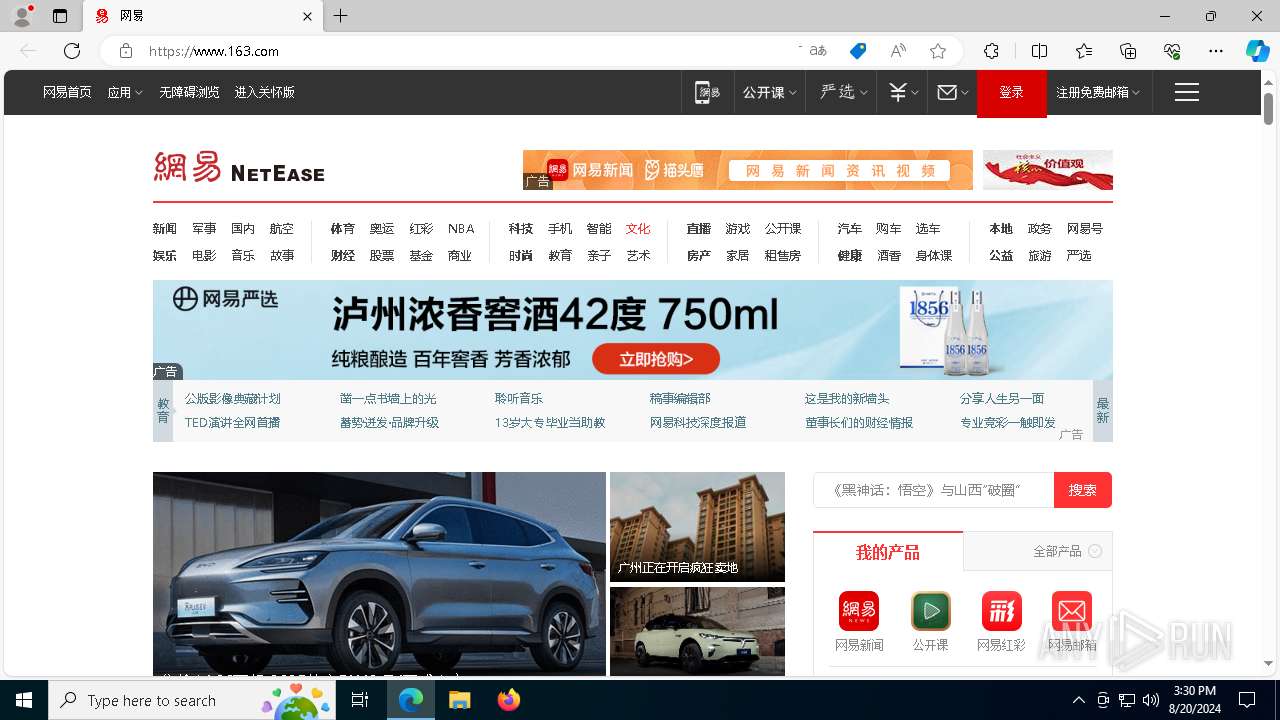Show hidden system tray icons
The image size is (1280, 720).
tap(1078, 700)
